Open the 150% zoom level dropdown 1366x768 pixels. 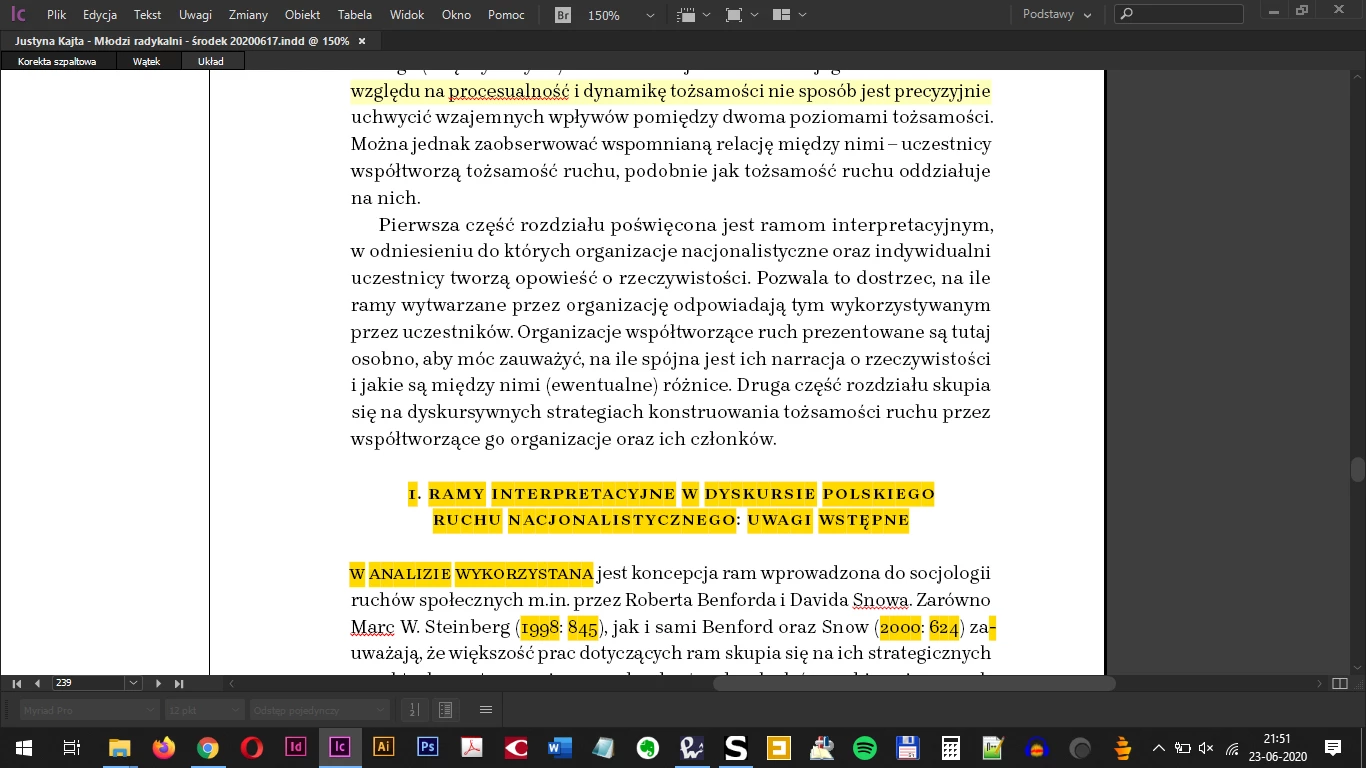[x=651, y=16]
